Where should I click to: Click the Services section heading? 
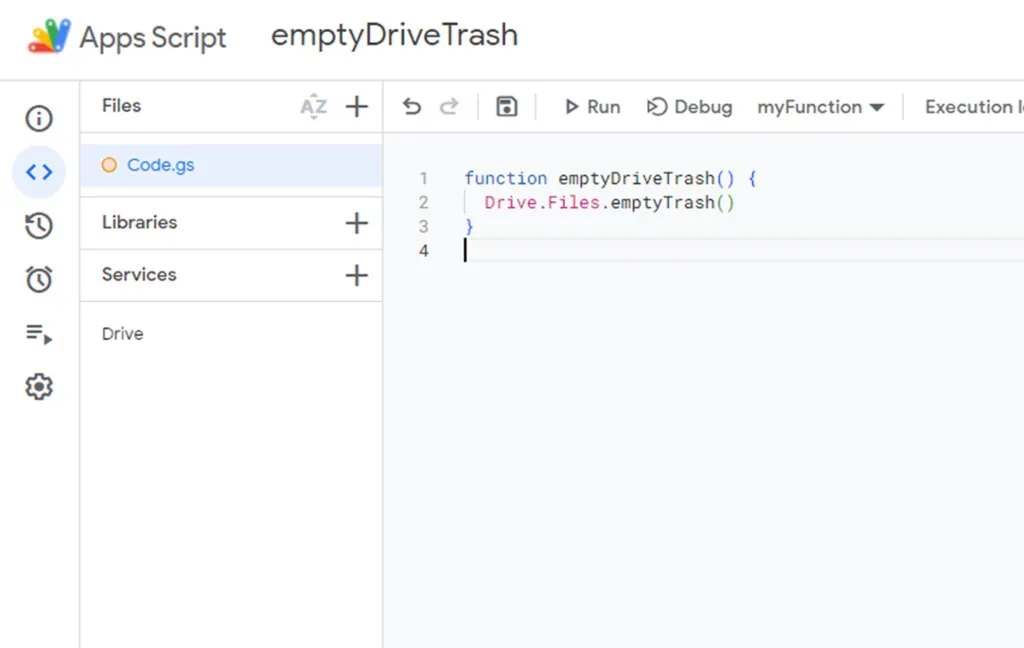139,274
